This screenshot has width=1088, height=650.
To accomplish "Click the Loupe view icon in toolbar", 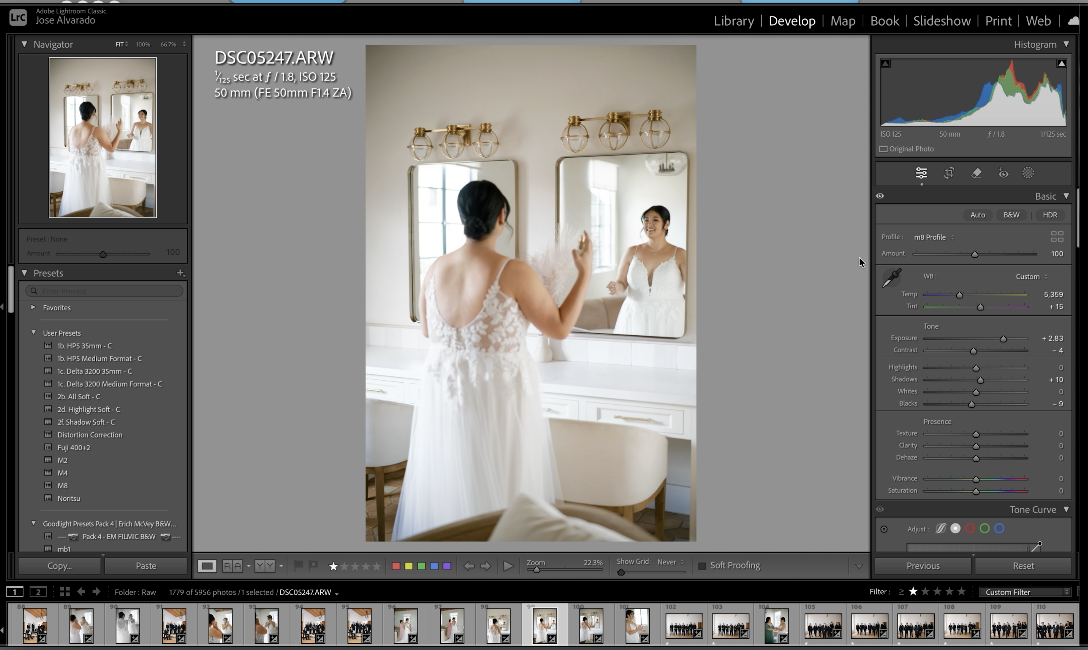I will (207, 566).
